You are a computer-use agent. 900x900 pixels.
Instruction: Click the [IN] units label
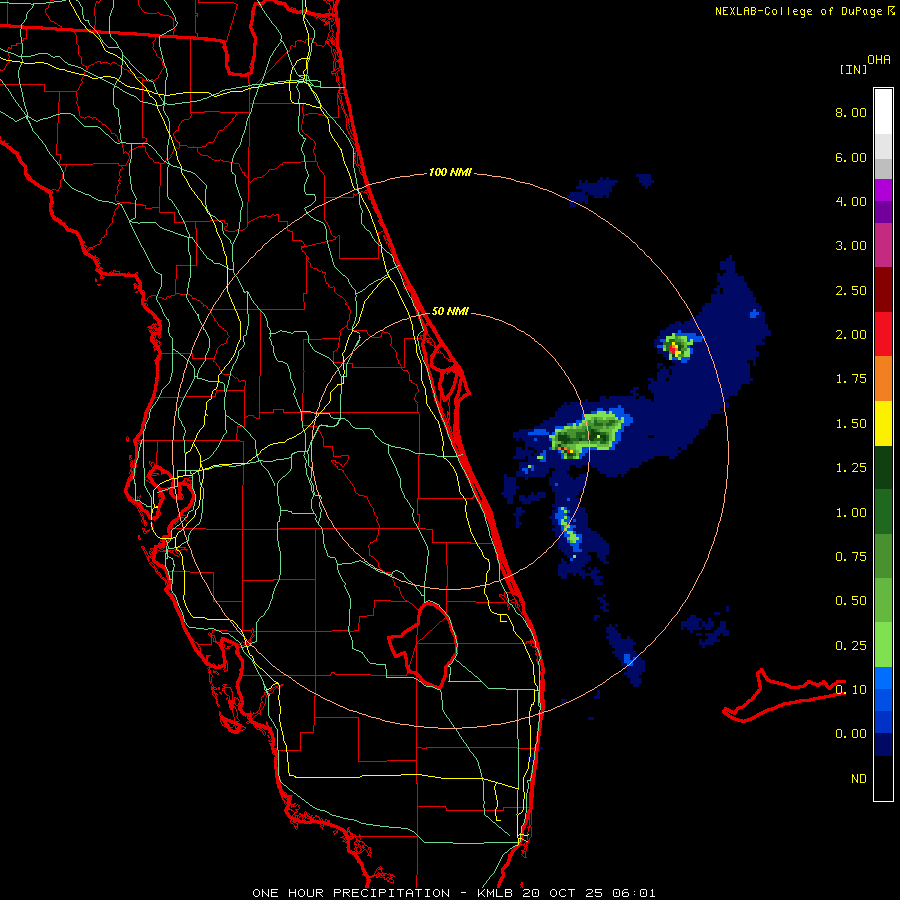(854, 69)
